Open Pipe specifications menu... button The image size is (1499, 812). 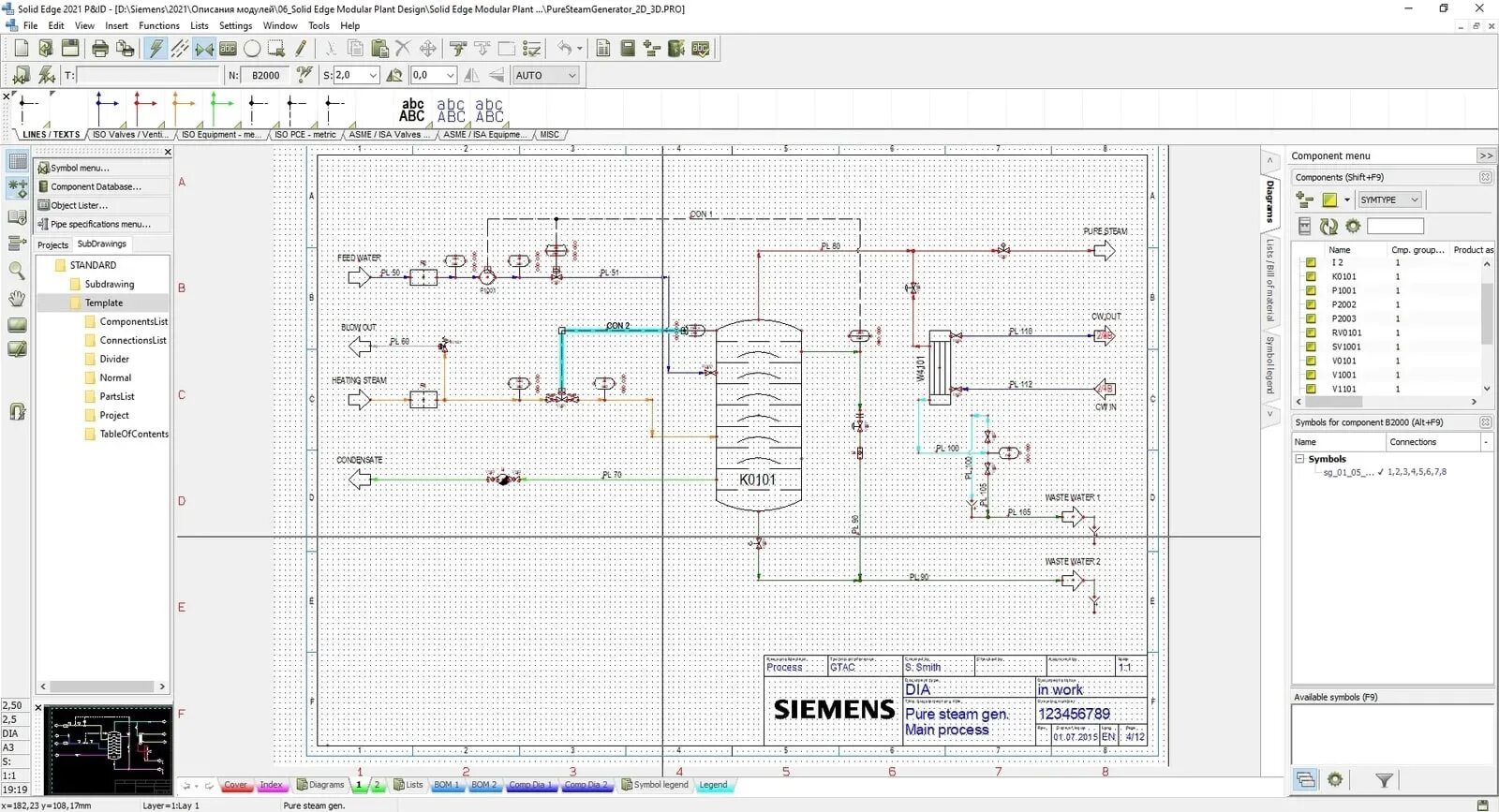pos(103,224)
